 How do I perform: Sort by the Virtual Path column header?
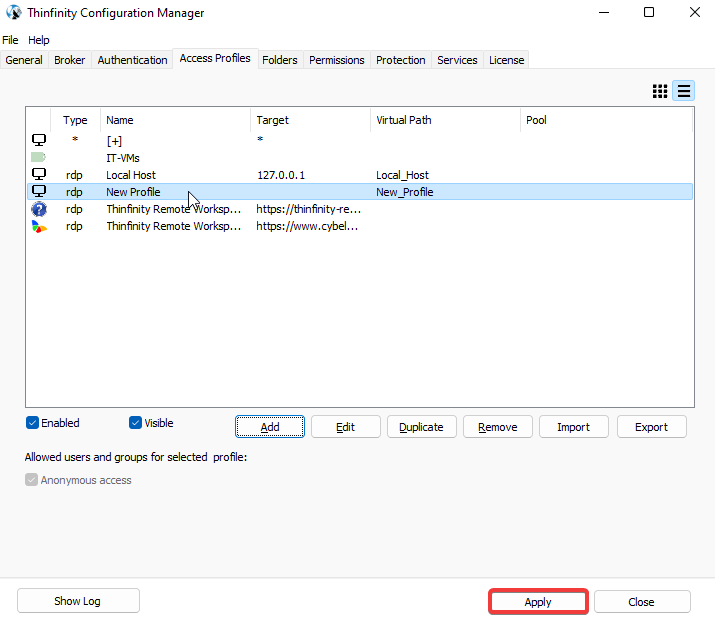(445, 120)
